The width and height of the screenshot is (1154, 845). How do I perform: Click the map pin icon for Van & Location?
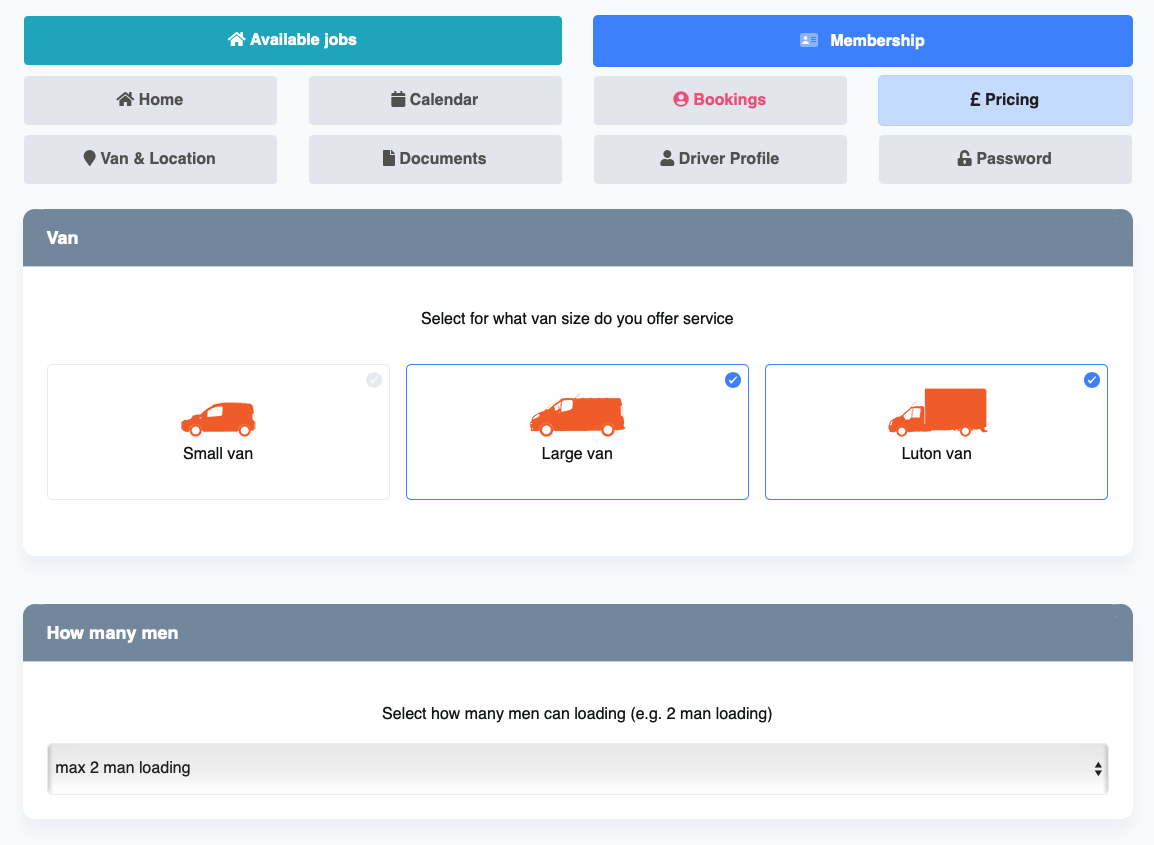pos(90,158)
